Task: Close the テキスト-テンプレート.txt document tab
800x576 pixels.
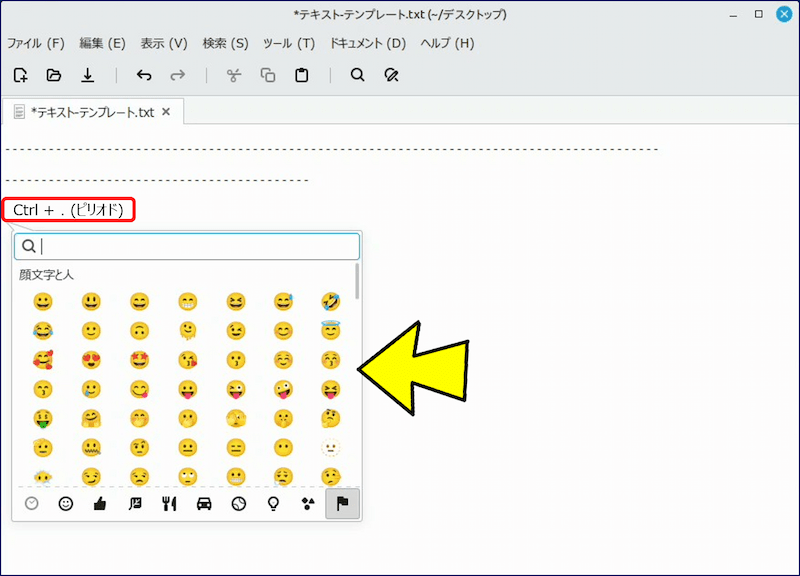Action: 166,113
